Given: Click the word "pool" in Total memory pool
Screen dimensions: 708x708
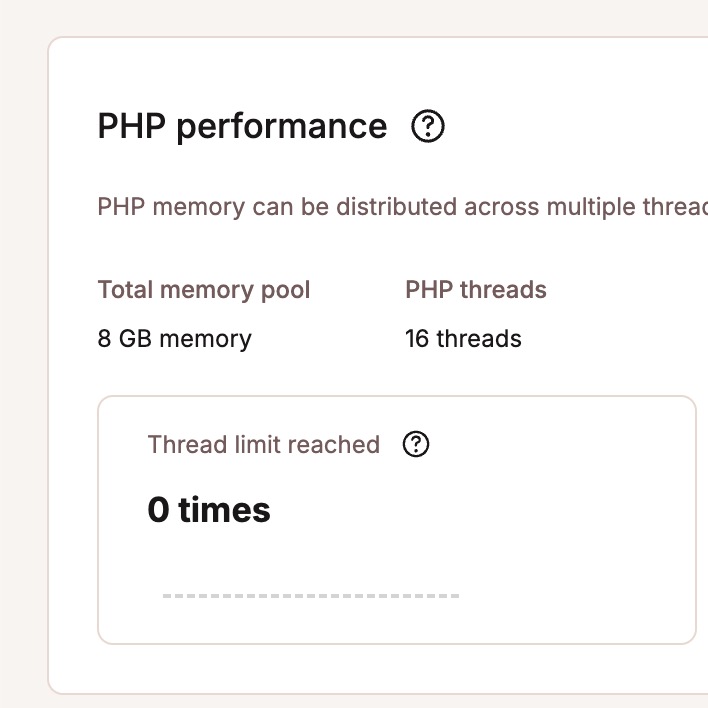Looking at the screenshot, I should pyautogui.click(x=289, y=290).
